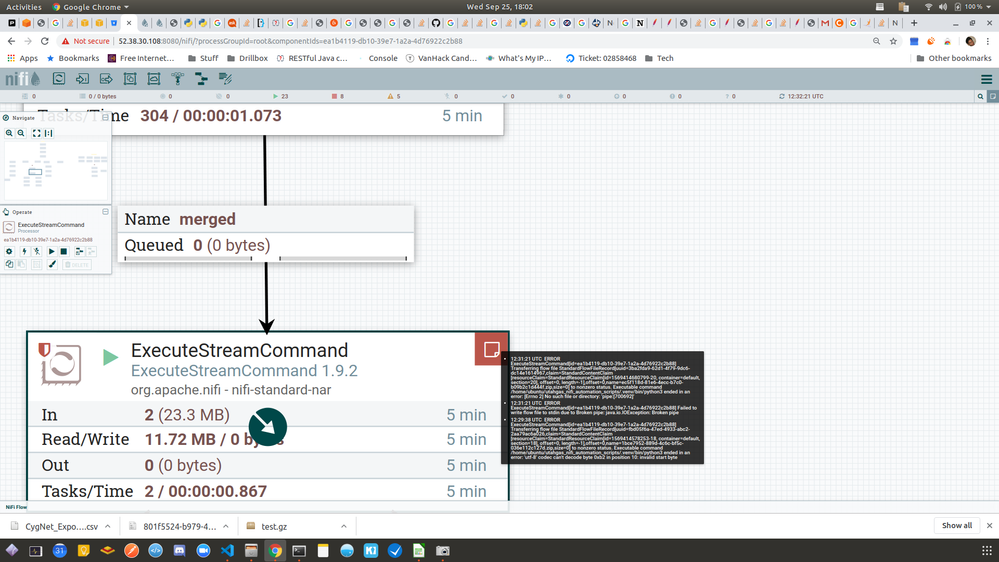Click the create template icon in Operate

[79, 252]
